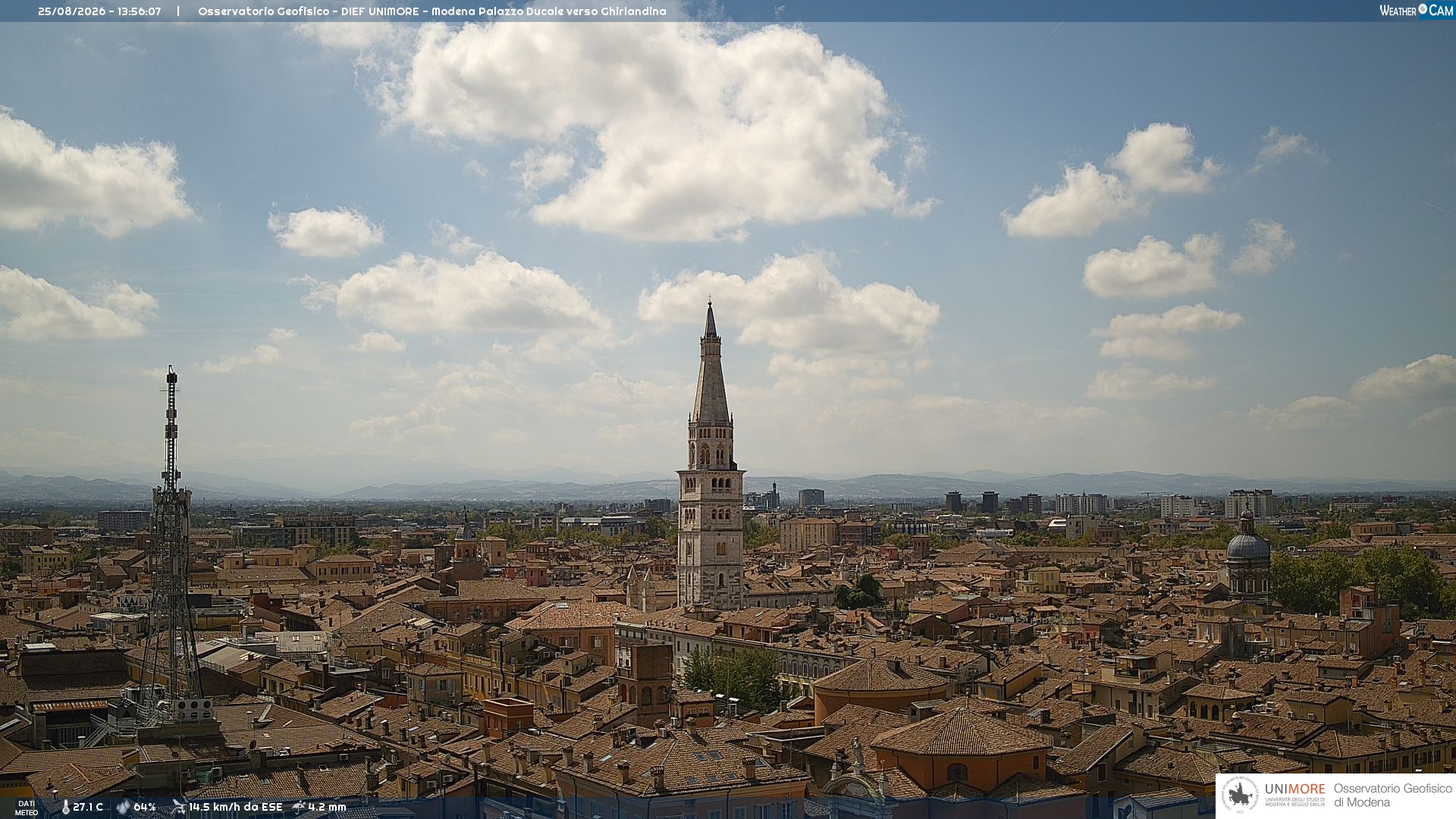Click the 4.2 mm rainfall value
The height and width of the screenshot is (819, 1456).
point(328,808)
